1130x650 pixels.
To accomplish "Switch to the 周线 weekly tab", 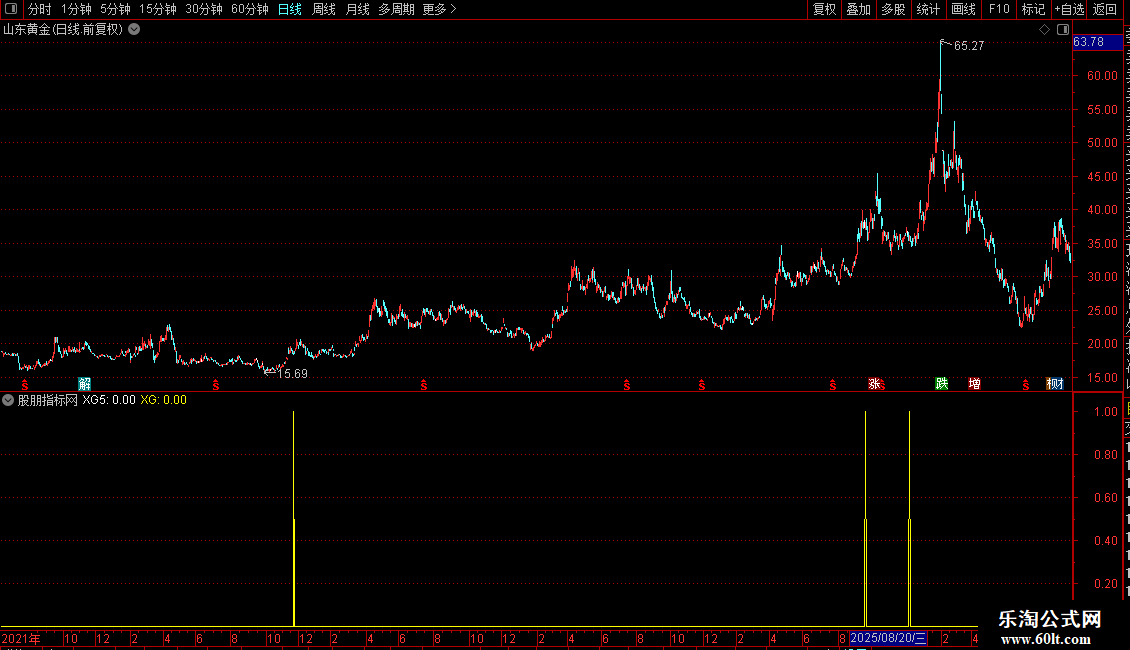I will click(x=324, y=9).
